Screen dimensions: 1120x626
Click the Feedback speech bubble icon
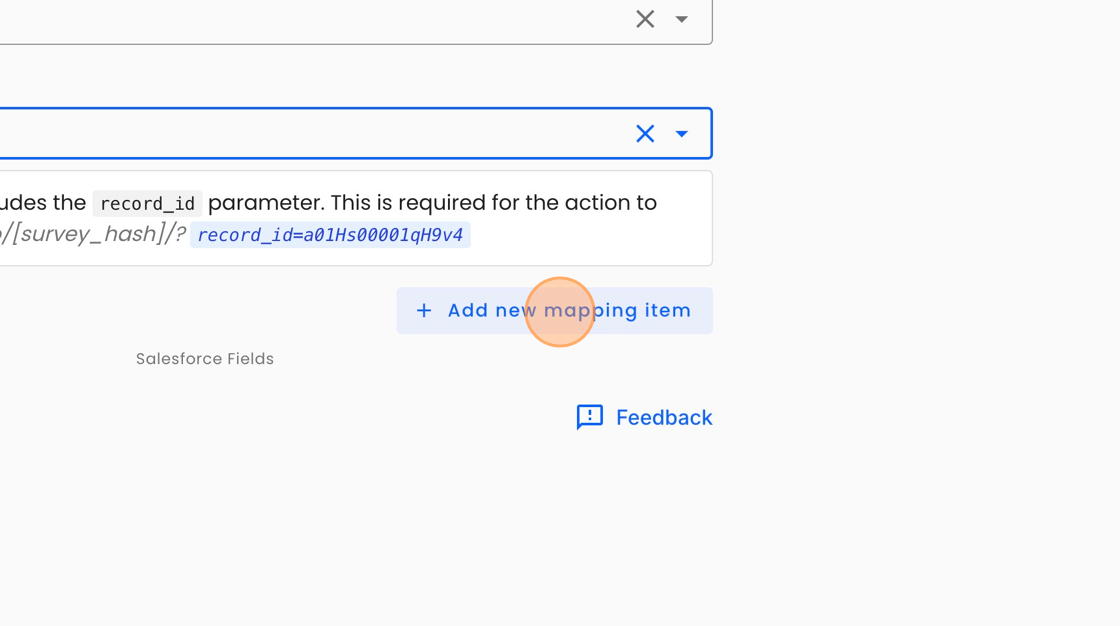tap(590, 417)
